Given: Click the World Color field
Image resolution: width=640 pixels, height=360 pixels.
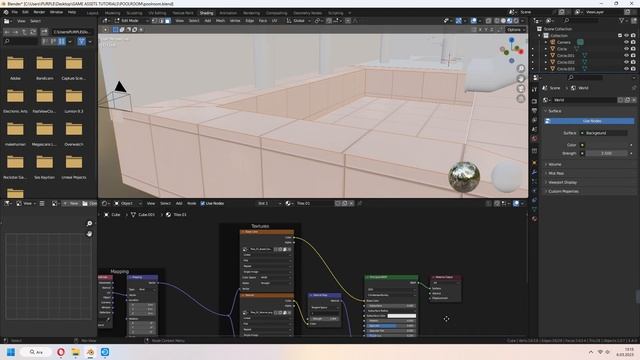Looking at the screenshot, I should [x=607, y=145].
